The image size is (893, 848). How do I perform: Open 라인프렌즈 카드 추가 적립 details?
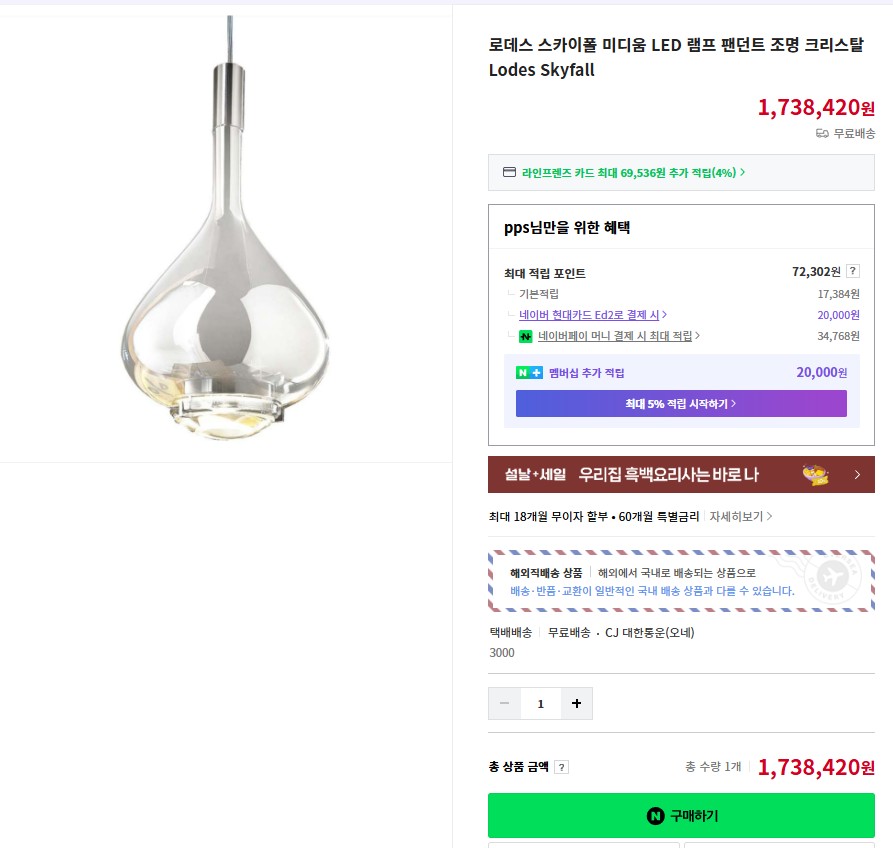[x=633, y=172]
